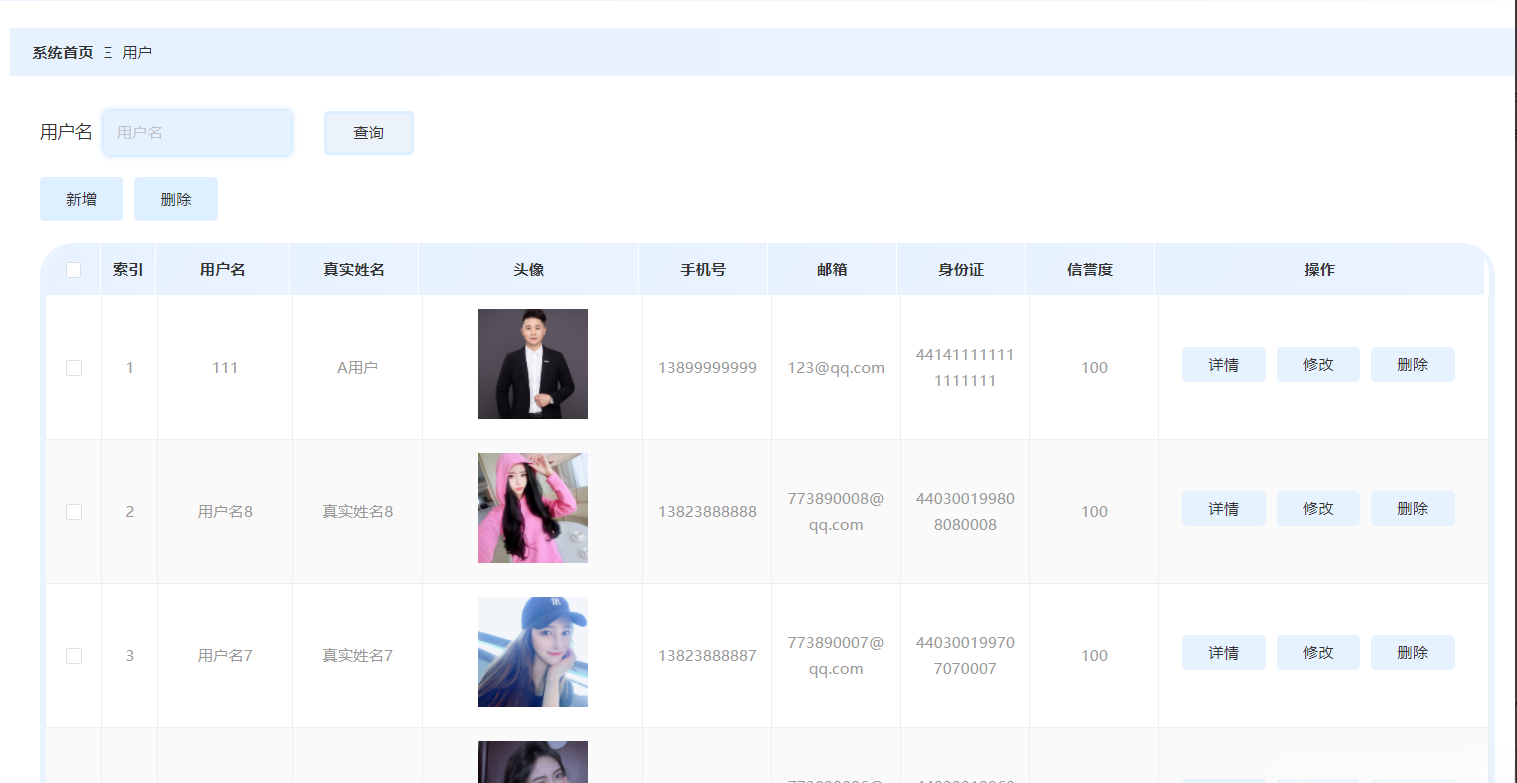1517x783 pixels.
Task: Click 删除 in the 用户名8 row
Action: [x=1413, y=509]
